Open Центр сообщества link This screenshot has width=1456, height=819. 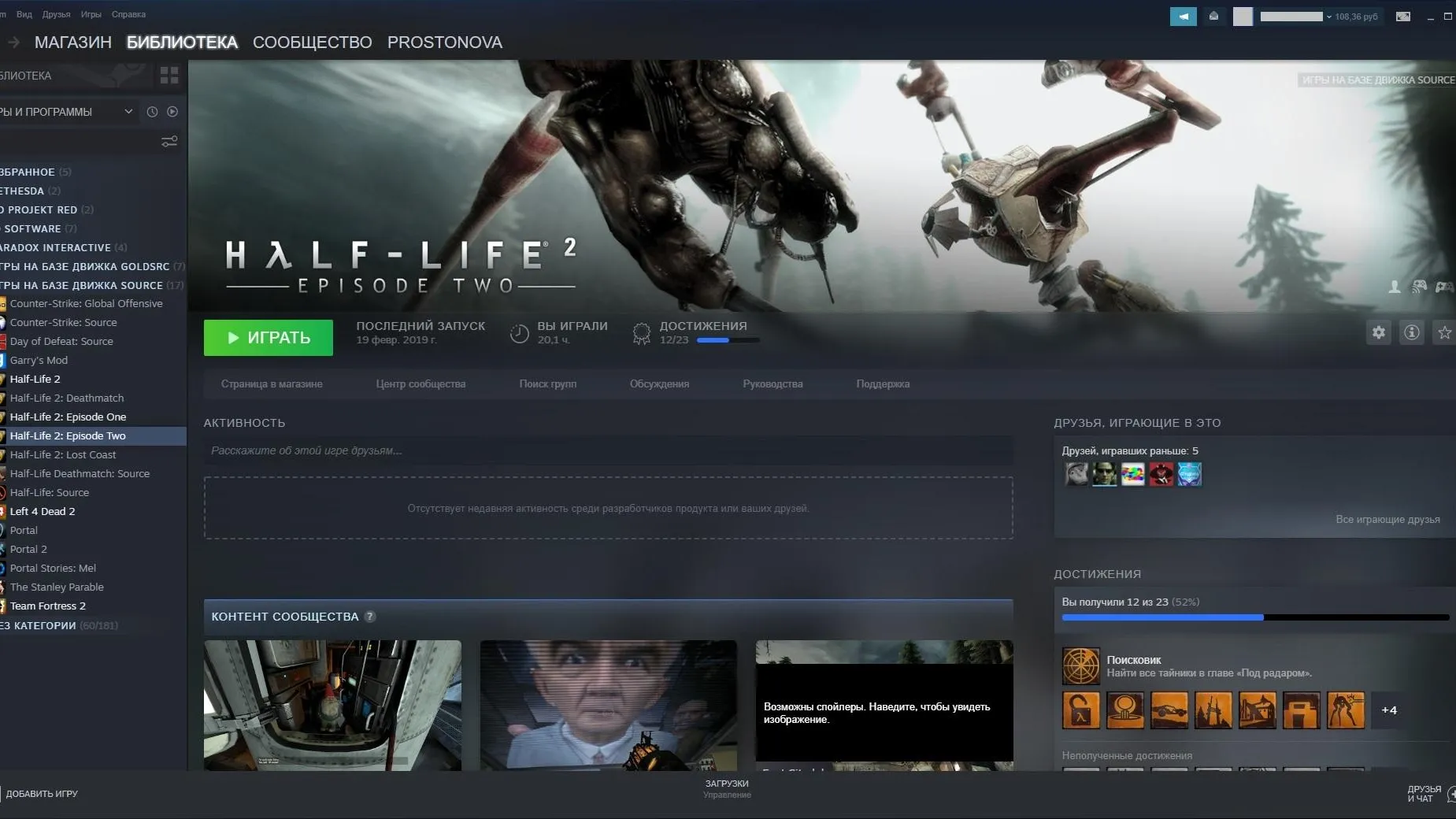coord(420,384)
